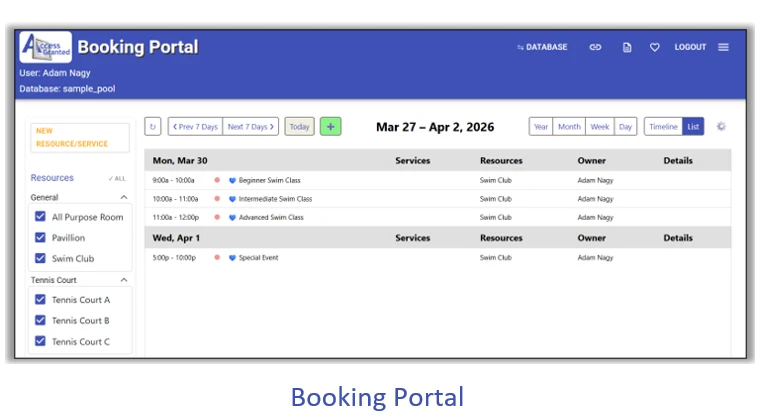
Task: Switch to Month view
Action: 569,127
